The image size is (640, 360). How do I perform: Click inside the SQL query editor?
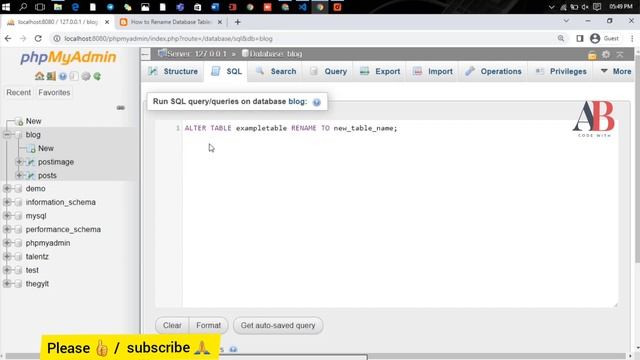click(x=399, y=213)
